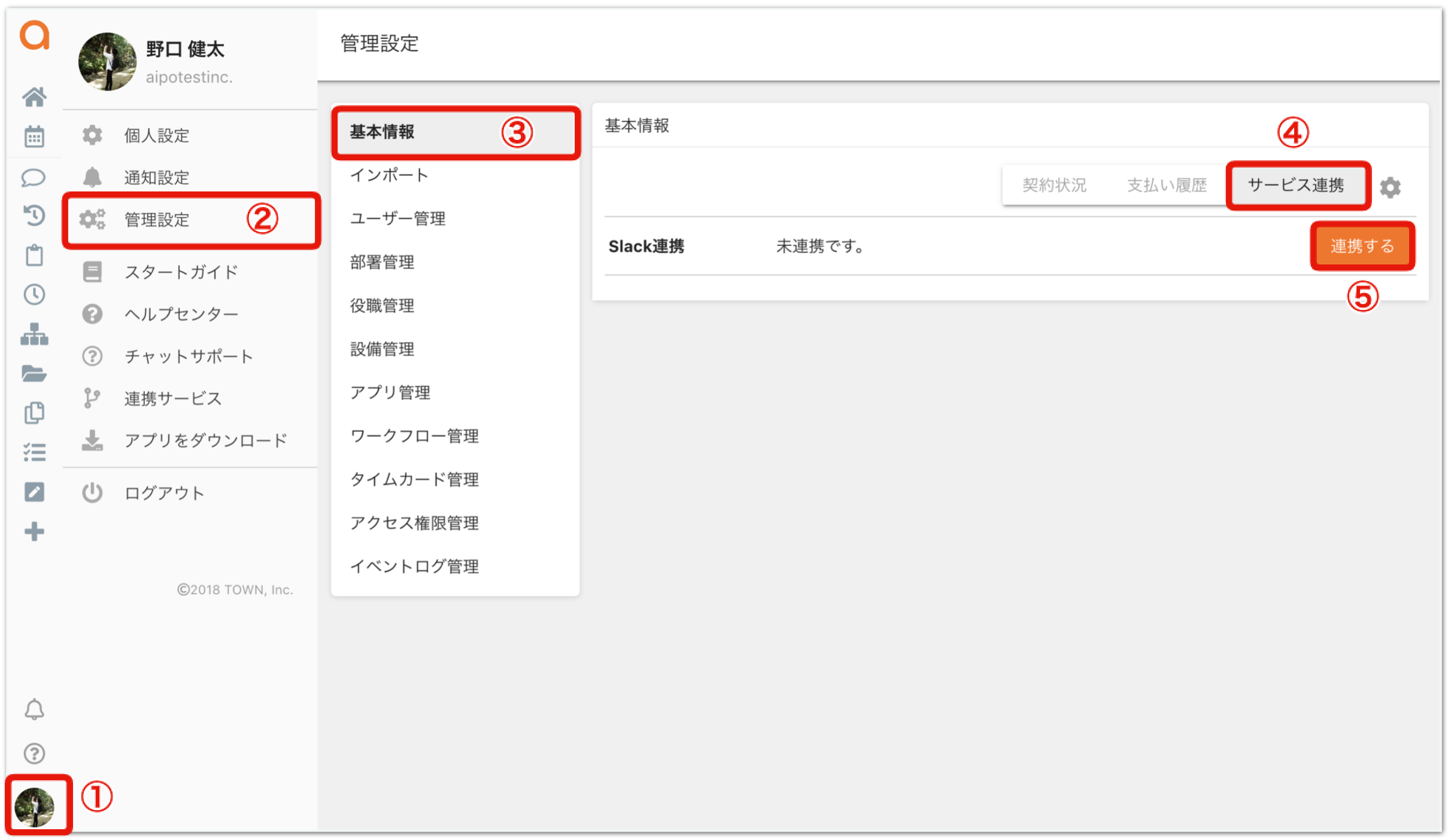The width and height of the screenshot is (1451, 840).
Task: Select 基本情報 in the settings list
Action: point(455,132)
